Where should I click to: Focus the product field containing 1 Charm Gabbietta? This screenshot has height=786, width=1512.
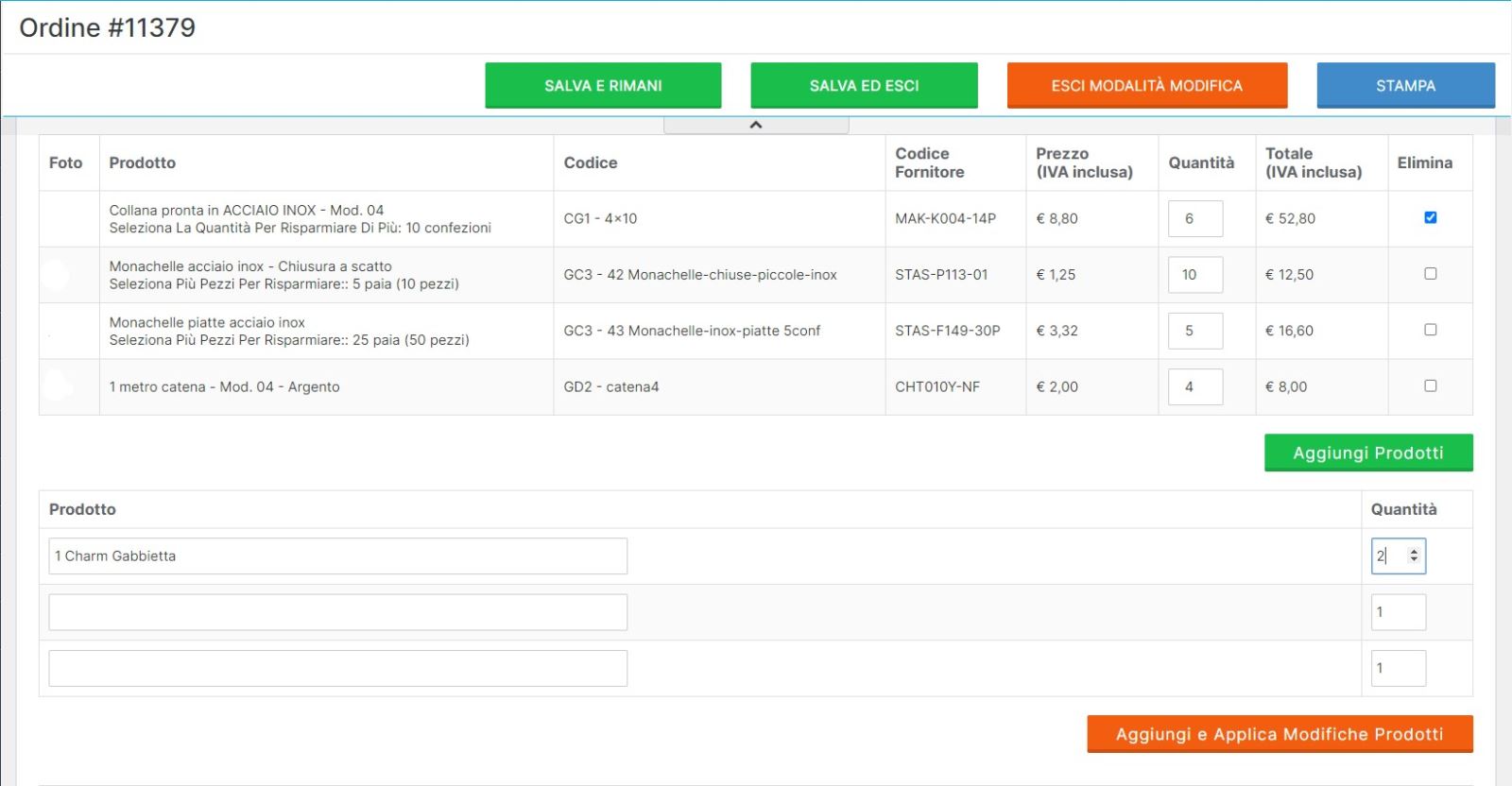337,555
